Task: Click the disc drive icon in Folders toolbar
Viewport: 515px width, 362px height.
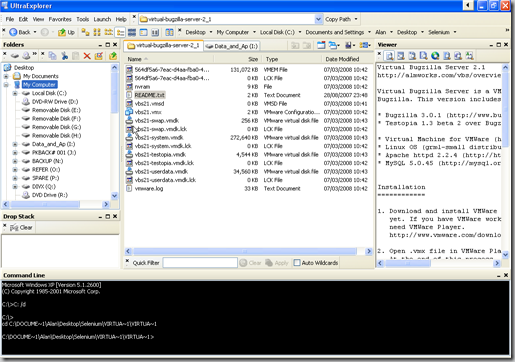Action: (26, 56)
